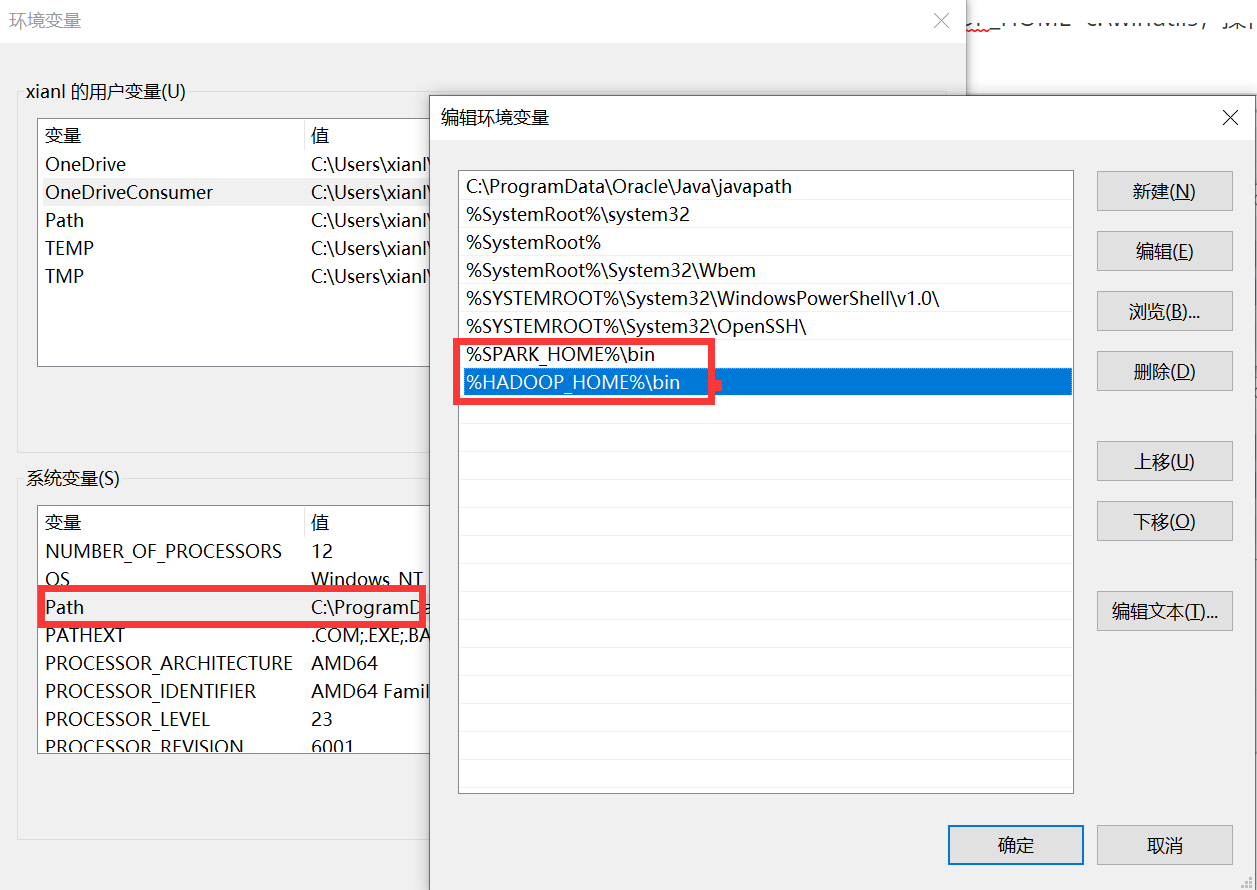This screenshot has height=890, width=1257.
Task: Select PROCESSOR_IDENTIFIER system variable
Action: [233, 691]
